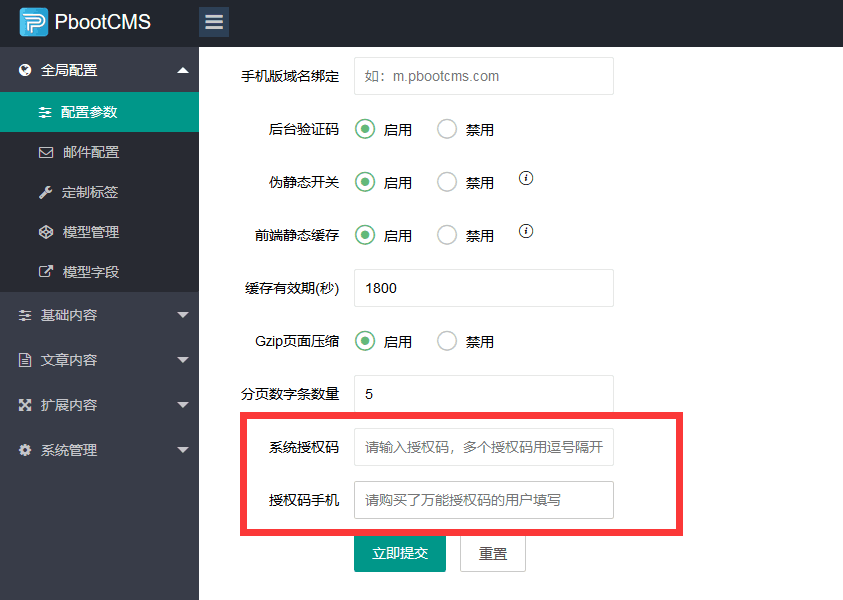Click the 重置 reset button
The image size is (843, 600).
tap(492, 552)
